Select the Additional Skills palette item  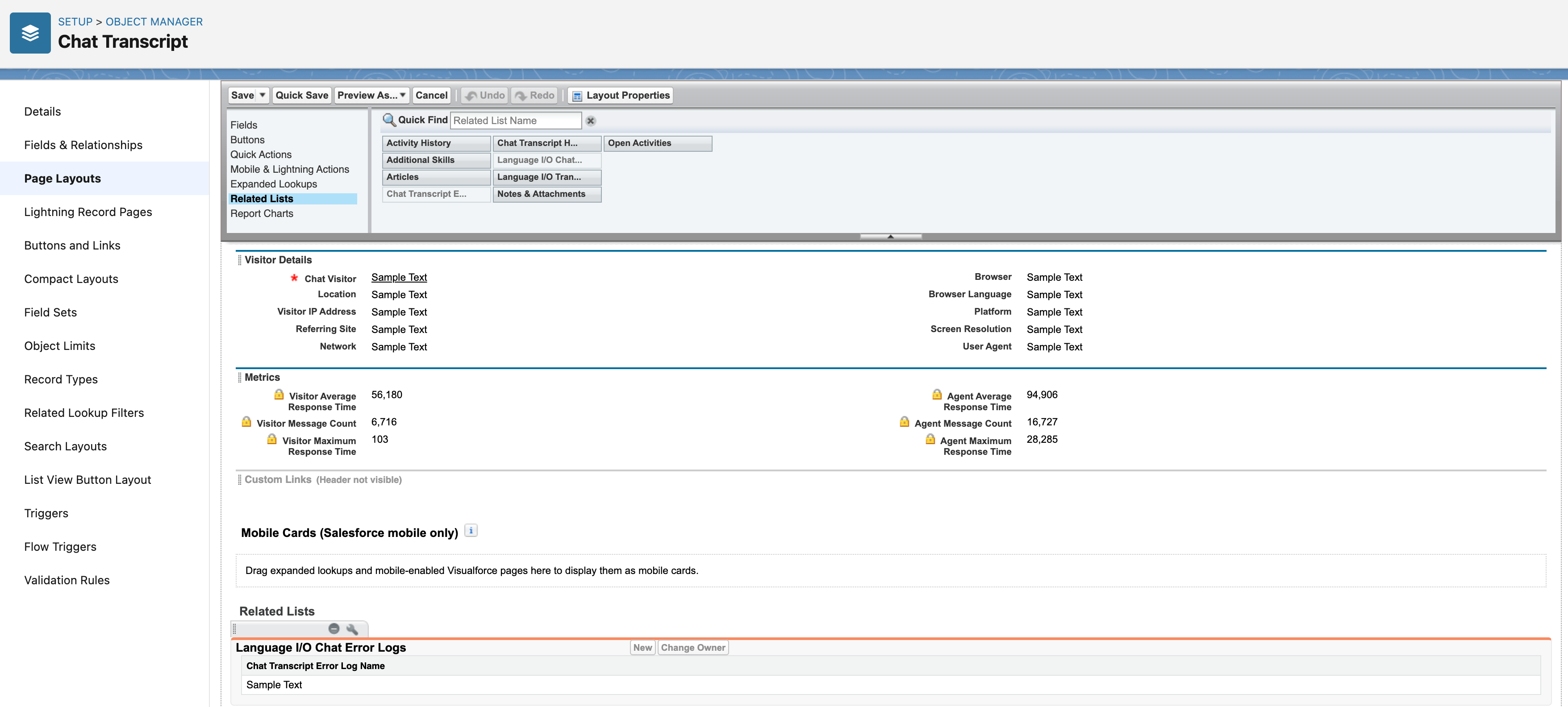click(x=437, y=160)
